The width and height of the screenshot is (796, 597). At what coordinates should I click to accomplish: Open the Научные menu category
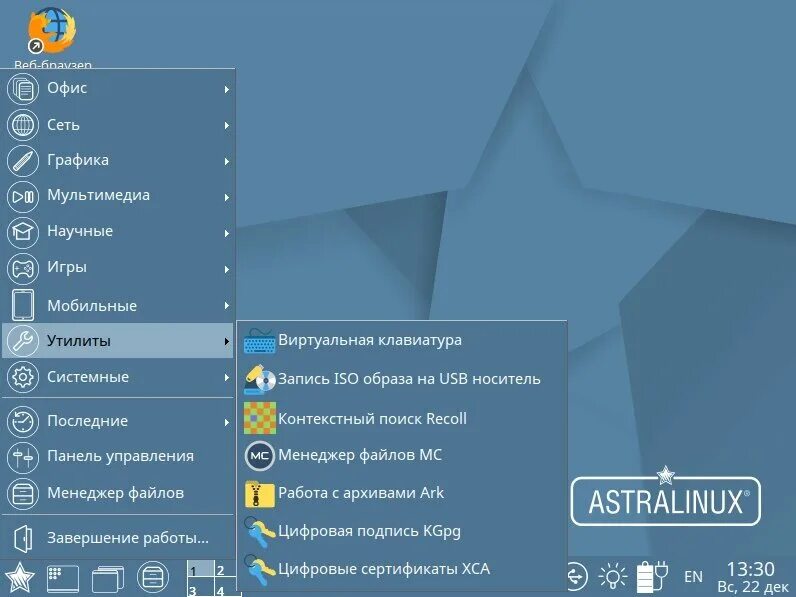point(118,232)
